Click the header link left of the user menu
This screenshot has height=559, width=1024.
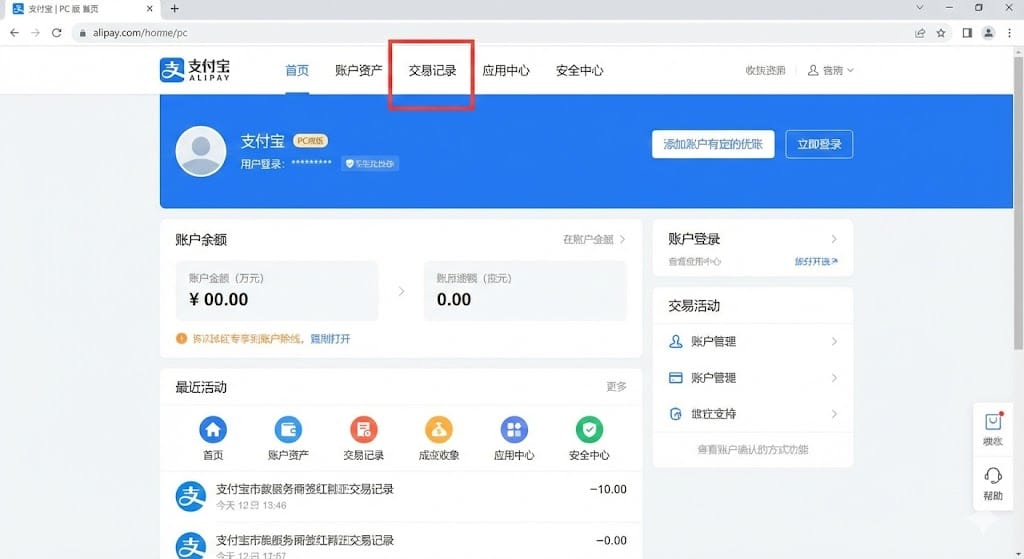[x=765, y=71]
